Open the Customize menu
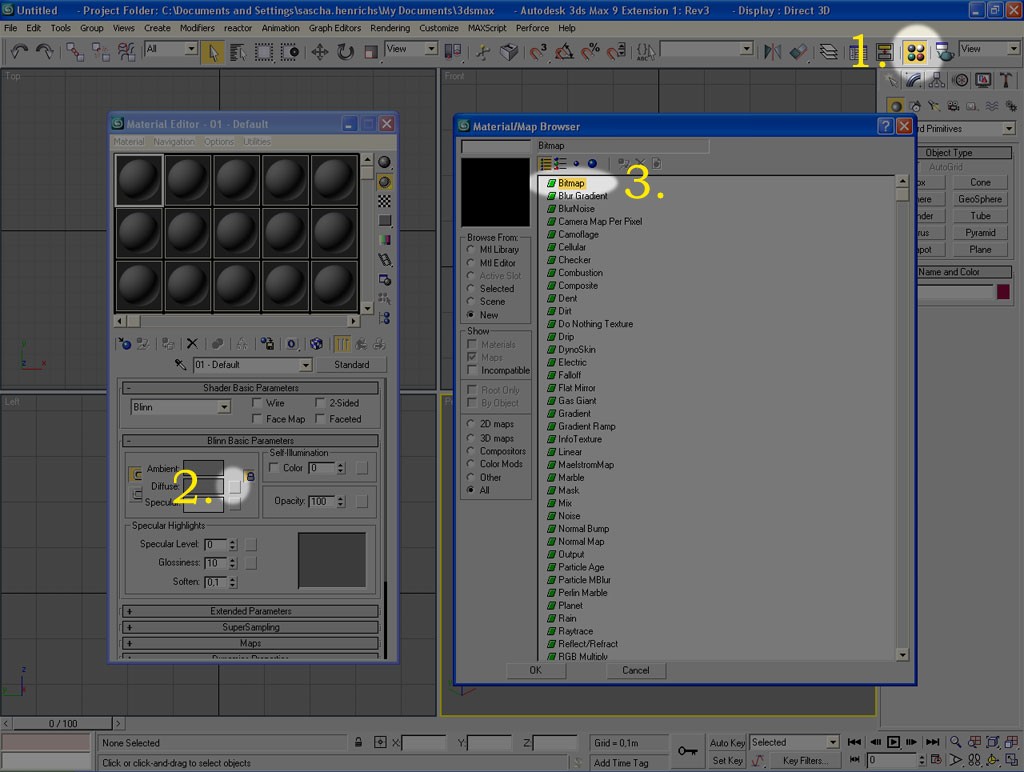Image resolution: width=1024 pixels, height=772 pixels. [x=439, y=28]
